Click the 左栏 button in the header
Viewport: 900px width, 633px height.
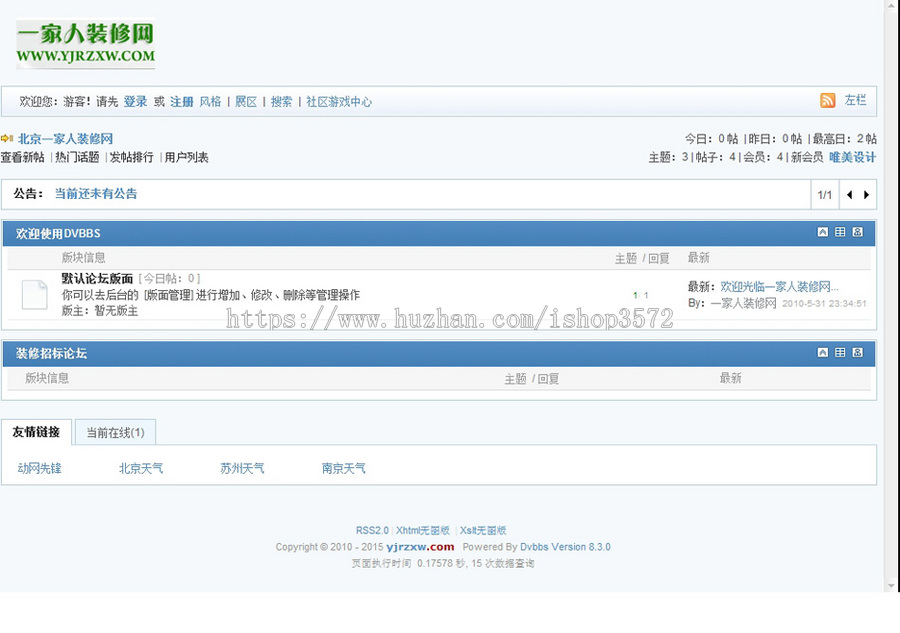click(855, 100)
